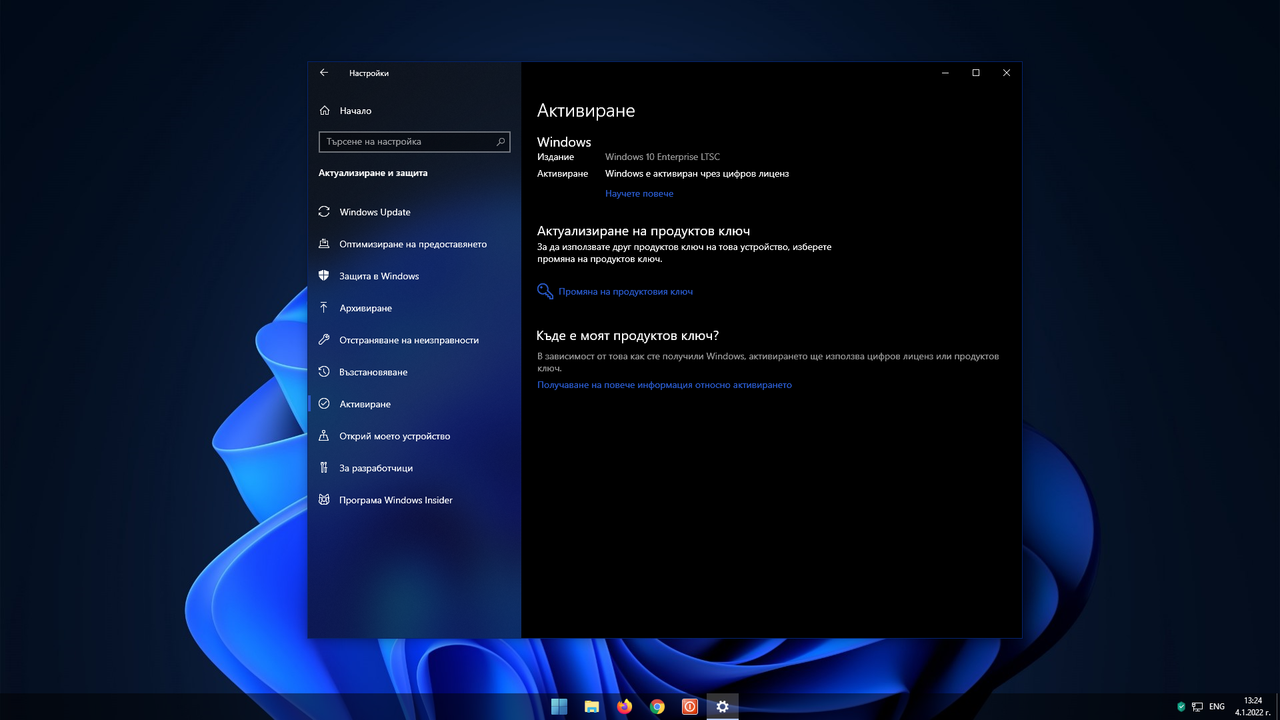The width and height of the screenshot is (1280, 720).
Task: Click the developers tools icon
Action: 324,468
